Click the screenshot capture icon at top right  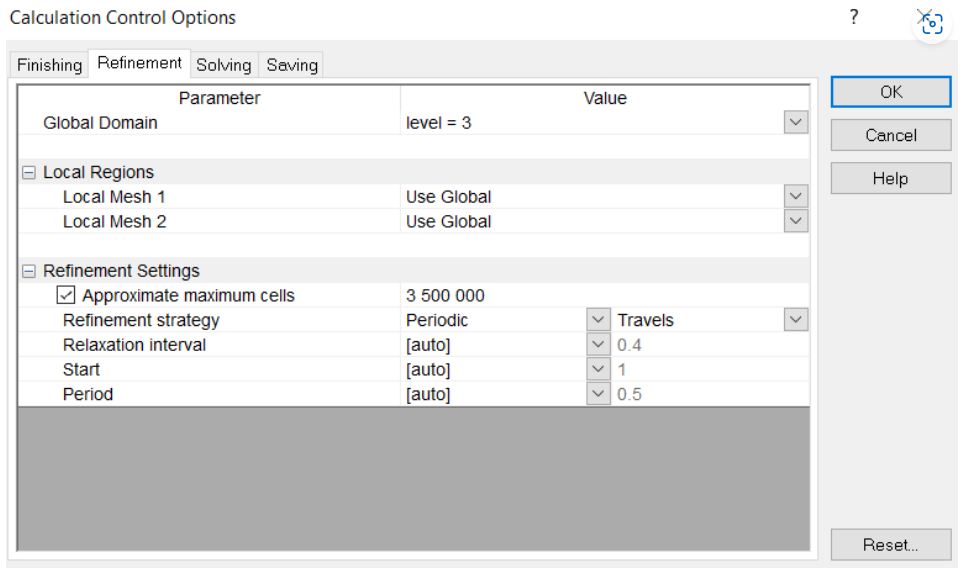tap(932, 23)
